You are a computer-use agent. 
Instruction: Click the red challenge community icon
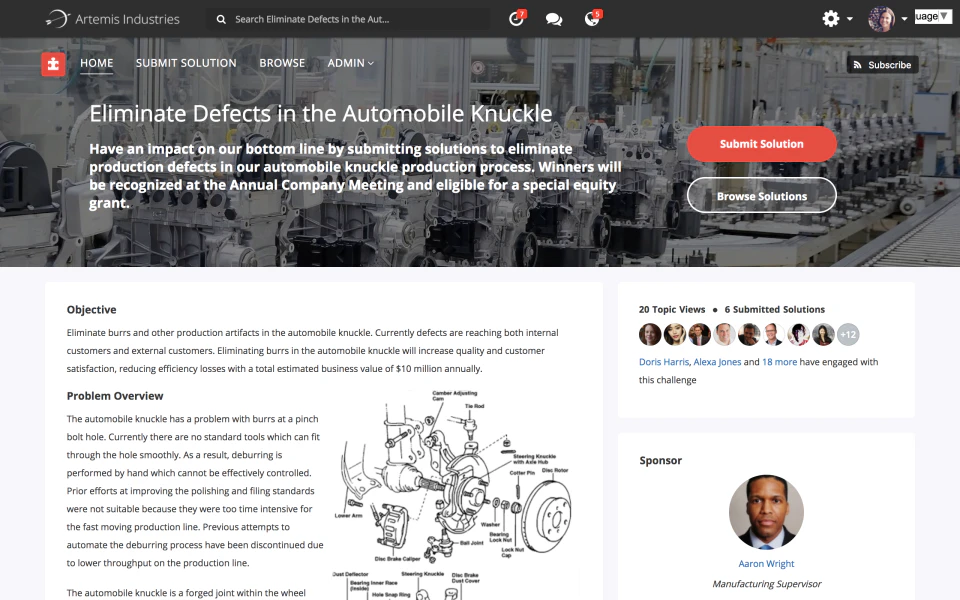coord(53,64)
